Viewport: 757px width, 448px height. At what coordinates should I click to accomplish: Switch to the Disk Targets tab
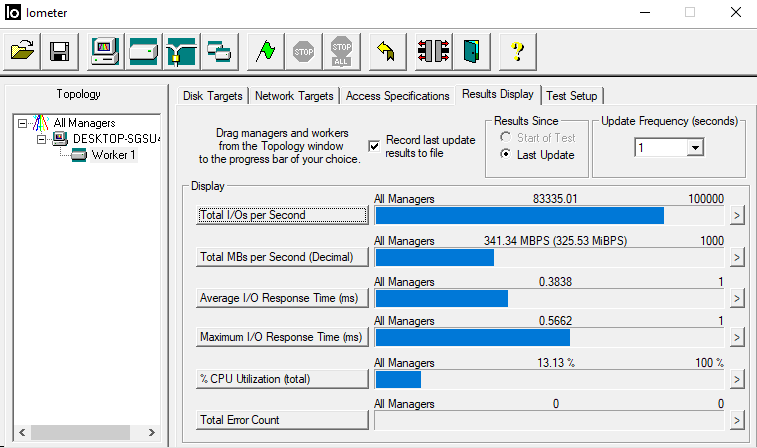212,96
